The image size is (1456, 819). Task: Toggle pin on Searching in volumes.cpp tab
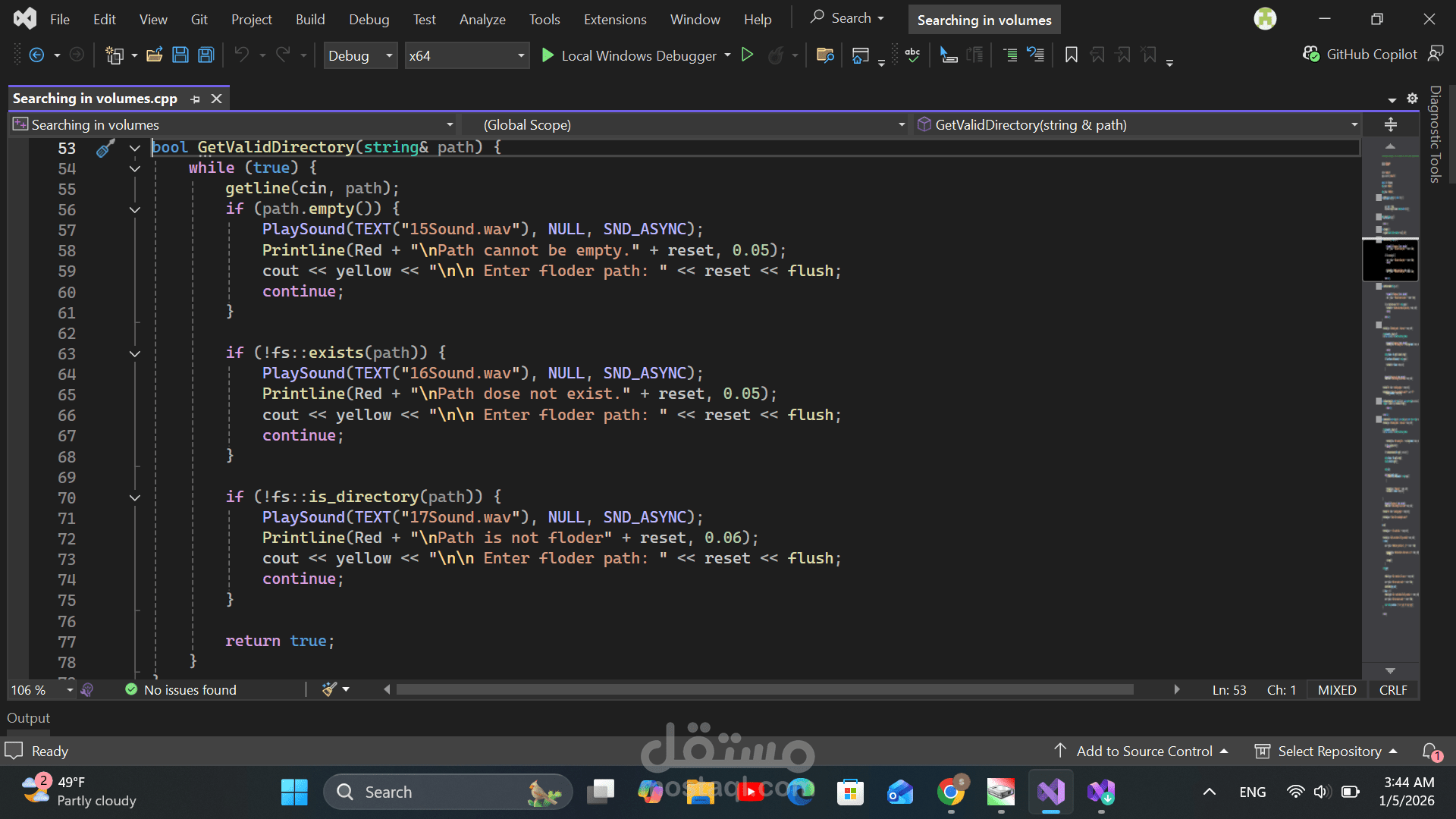click(x=196, y=99)
